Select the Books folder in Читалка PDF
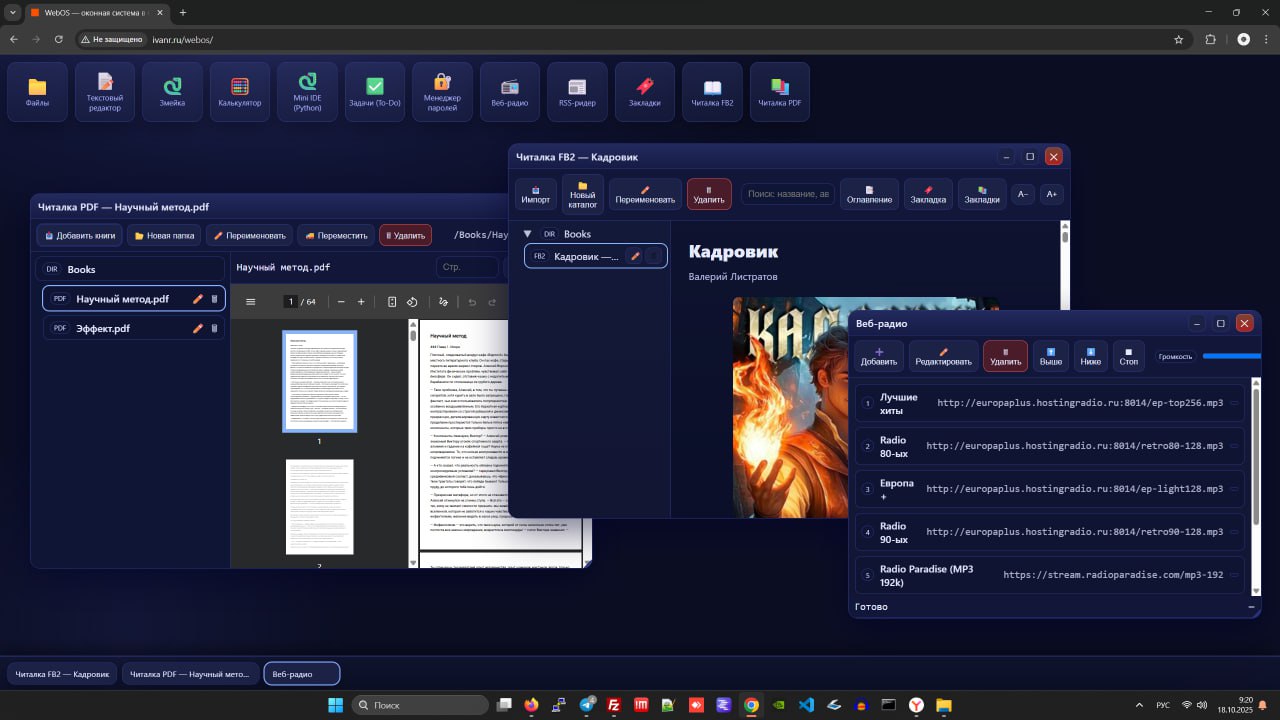This screenshot has width=1280, height=720. pos(130,269)
